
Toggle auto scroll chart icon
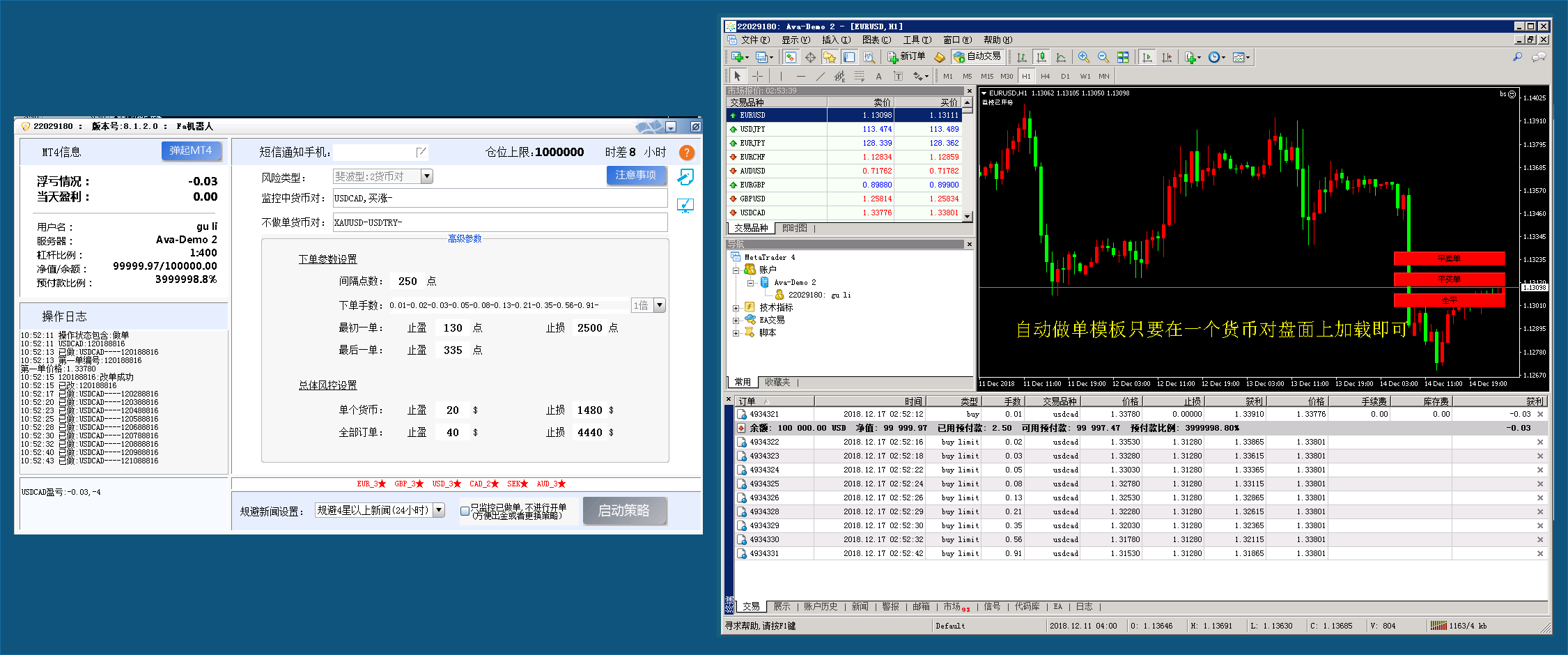1147,57
